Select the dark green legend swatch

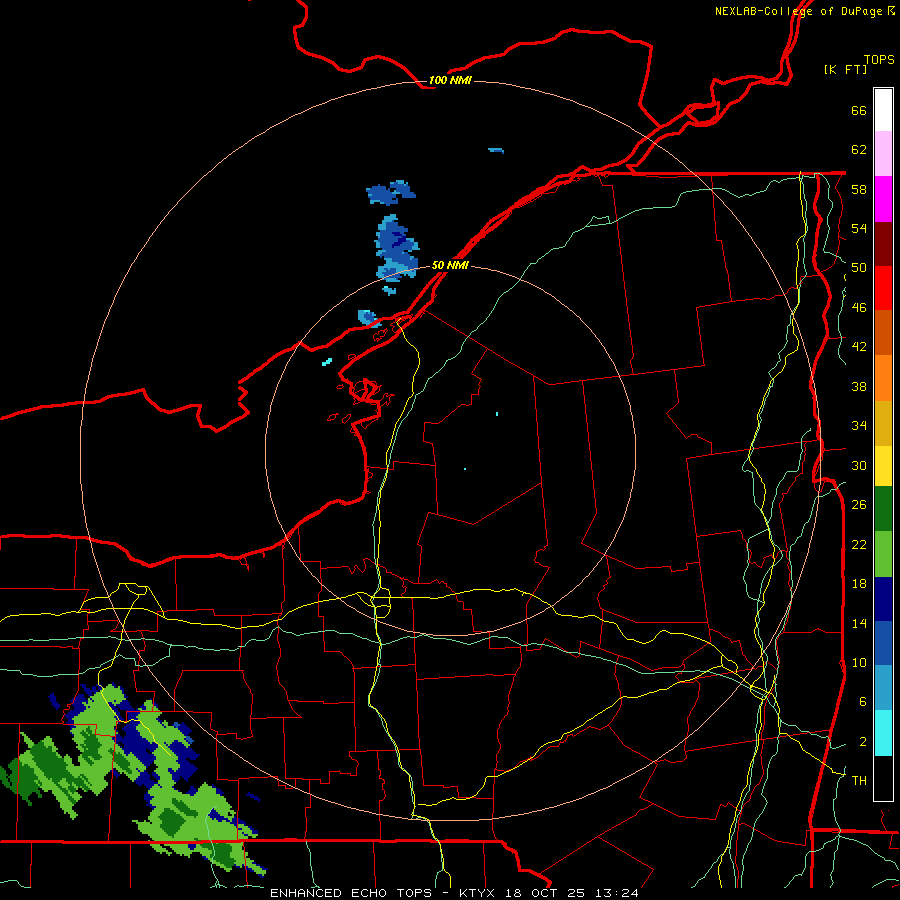pos(883,509)
